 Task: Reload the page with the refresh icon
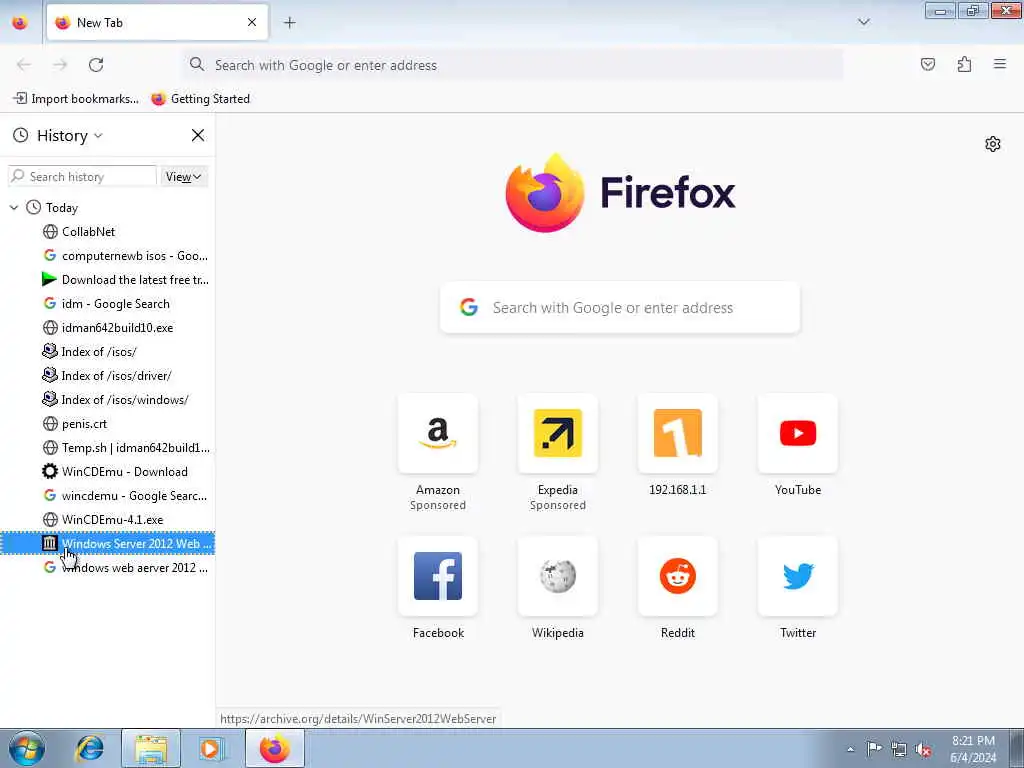click(x=96, y=65)
